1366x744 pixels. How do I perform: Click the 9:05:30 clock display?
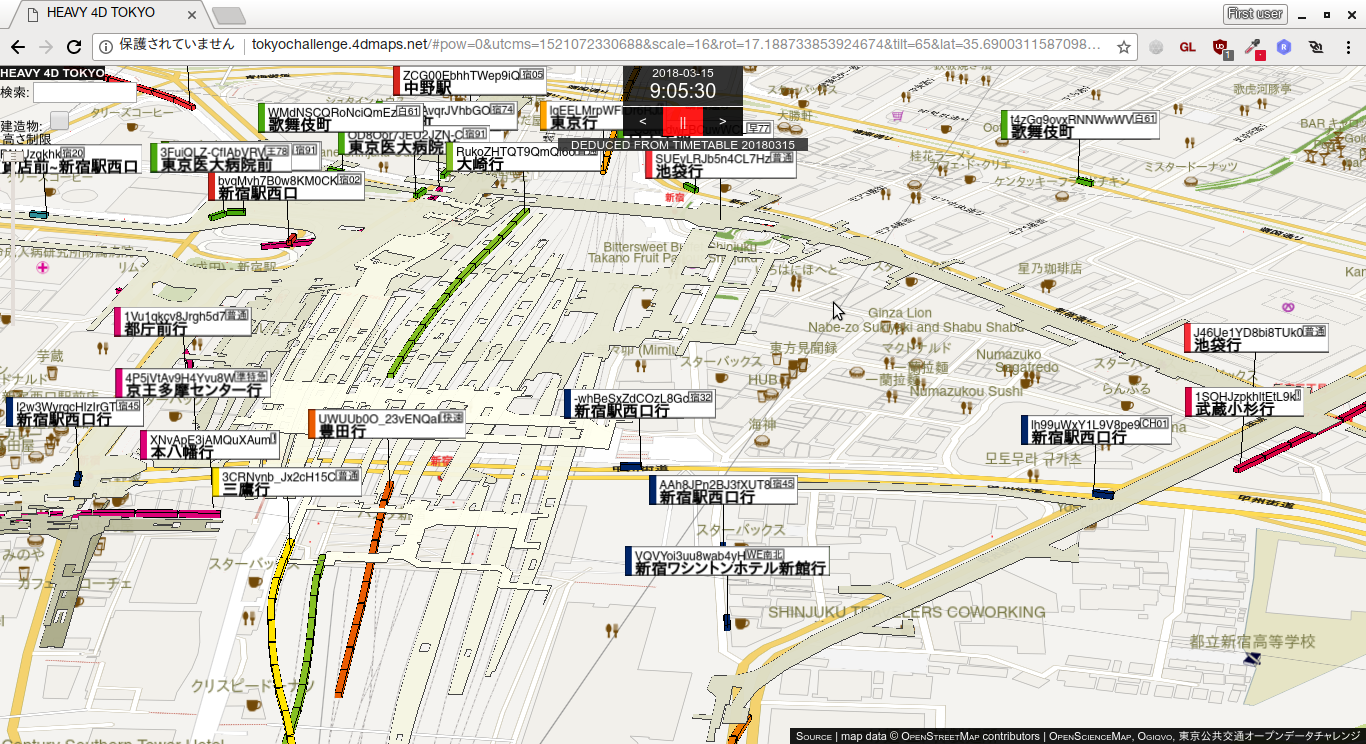[x=682, y=91]
